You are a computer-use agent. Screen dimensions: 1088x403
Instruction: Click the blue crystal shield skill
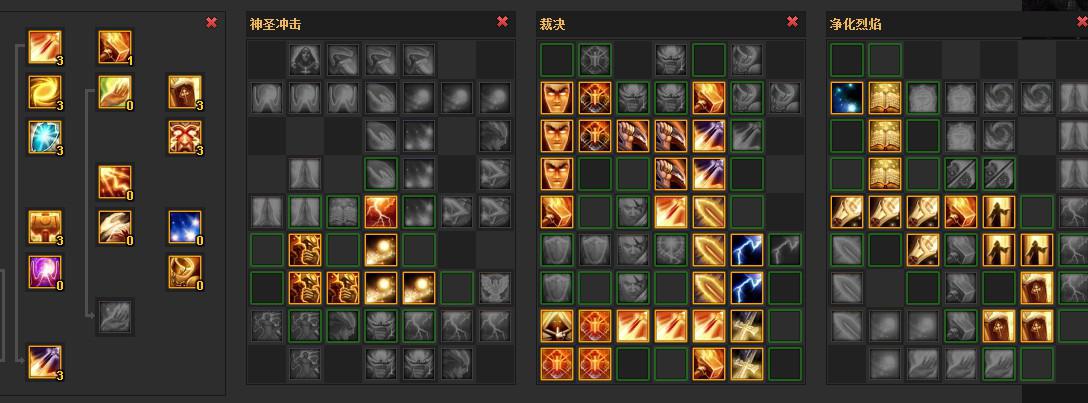(44, 137)
